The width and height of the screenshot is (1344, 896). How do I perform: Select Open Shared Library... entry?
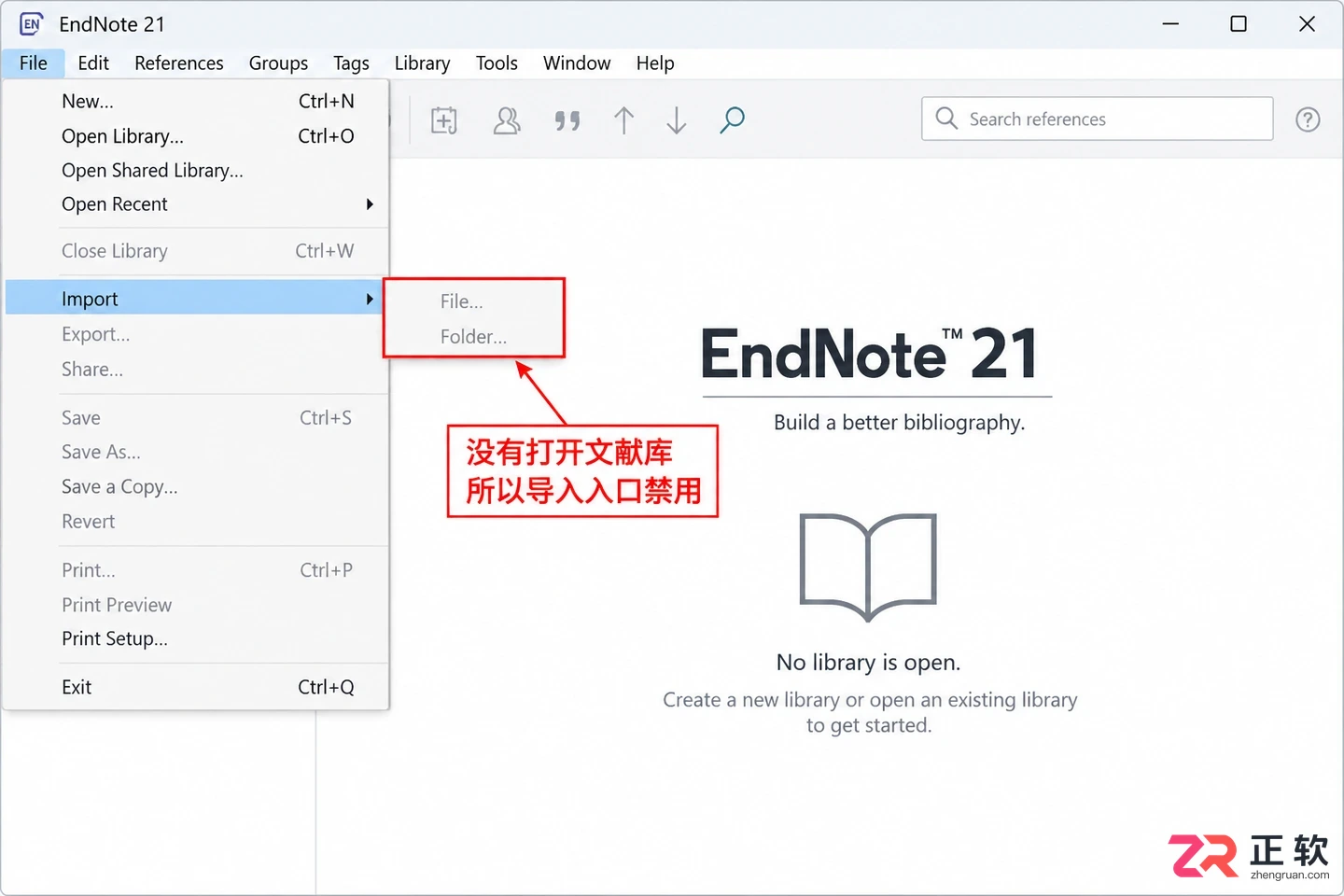point(196,171)
